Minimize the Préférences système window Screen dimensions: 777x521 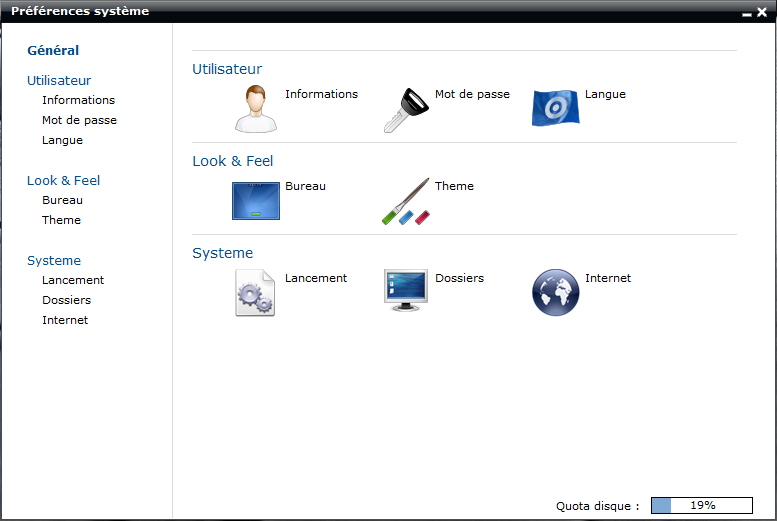coord(747,13)
